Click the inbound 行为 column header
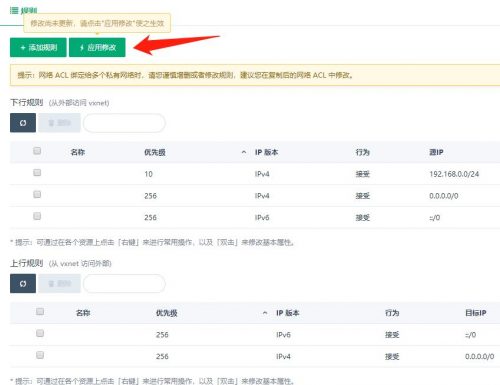 point(362,152)
